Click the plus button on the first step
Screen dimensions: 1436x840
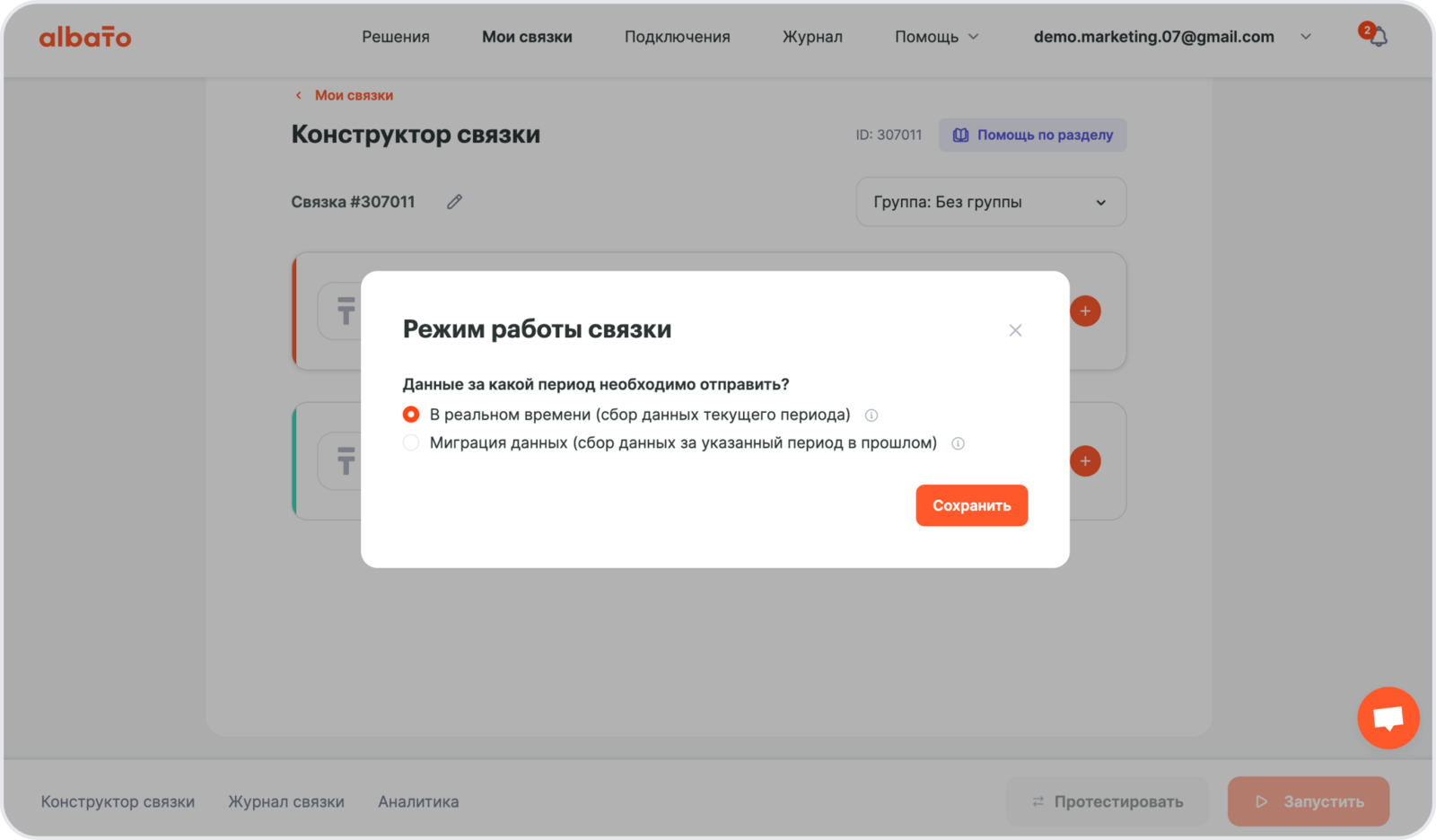click(x=1085, y=311)
